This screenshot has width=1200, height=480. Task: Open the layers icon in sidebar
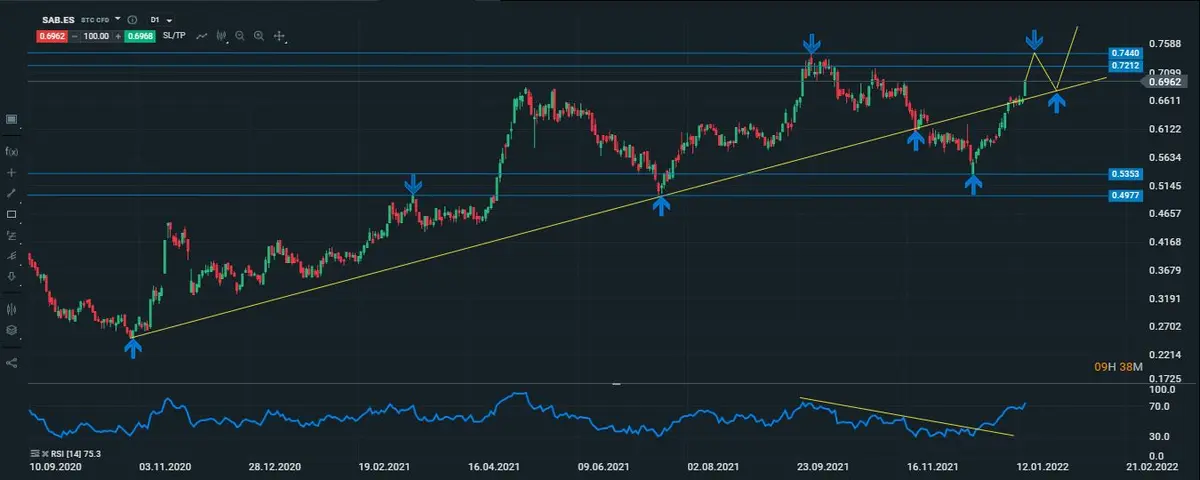11,330
